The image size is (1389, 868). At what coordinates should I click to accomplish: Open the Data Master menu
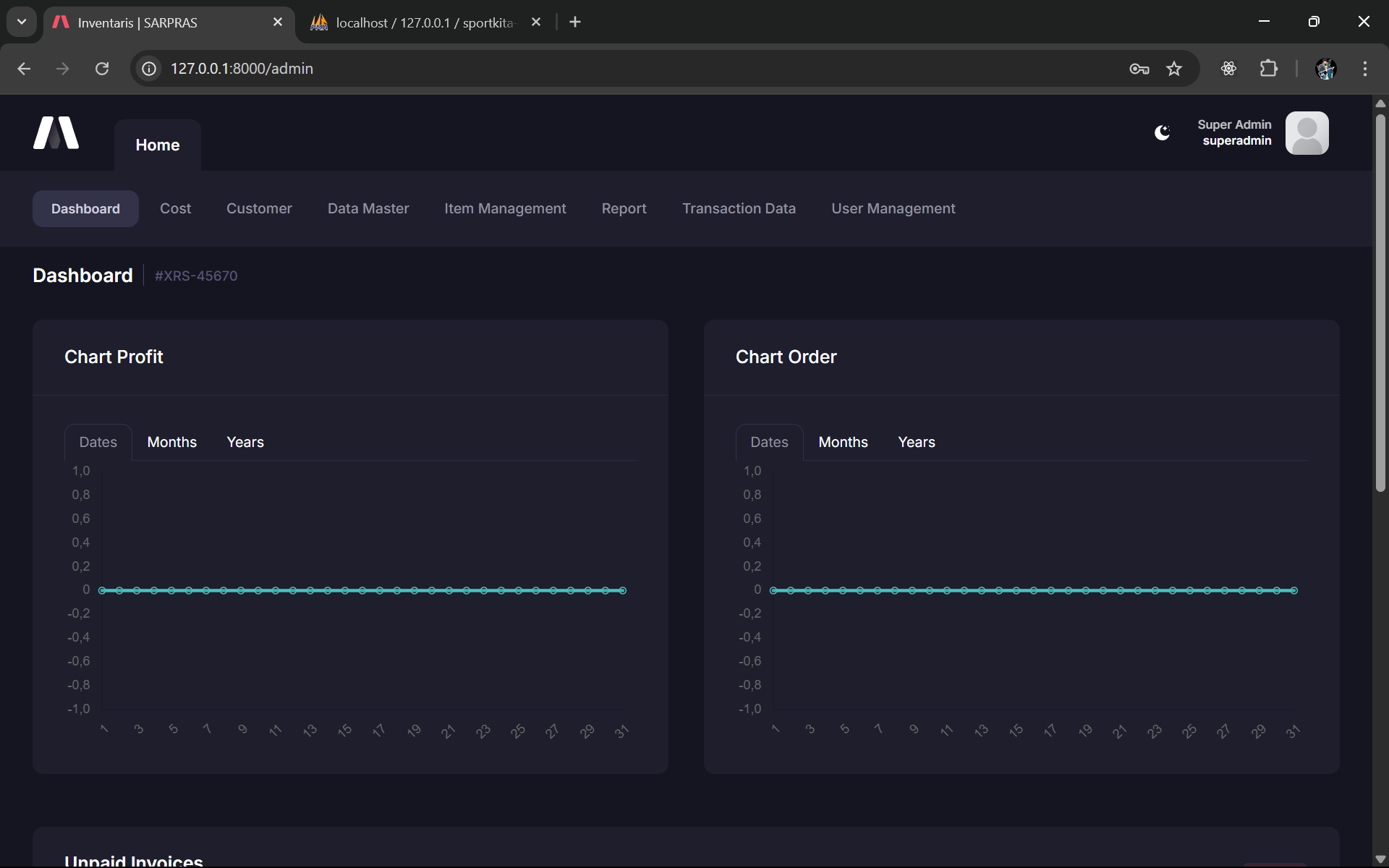(x=368, y=208)
